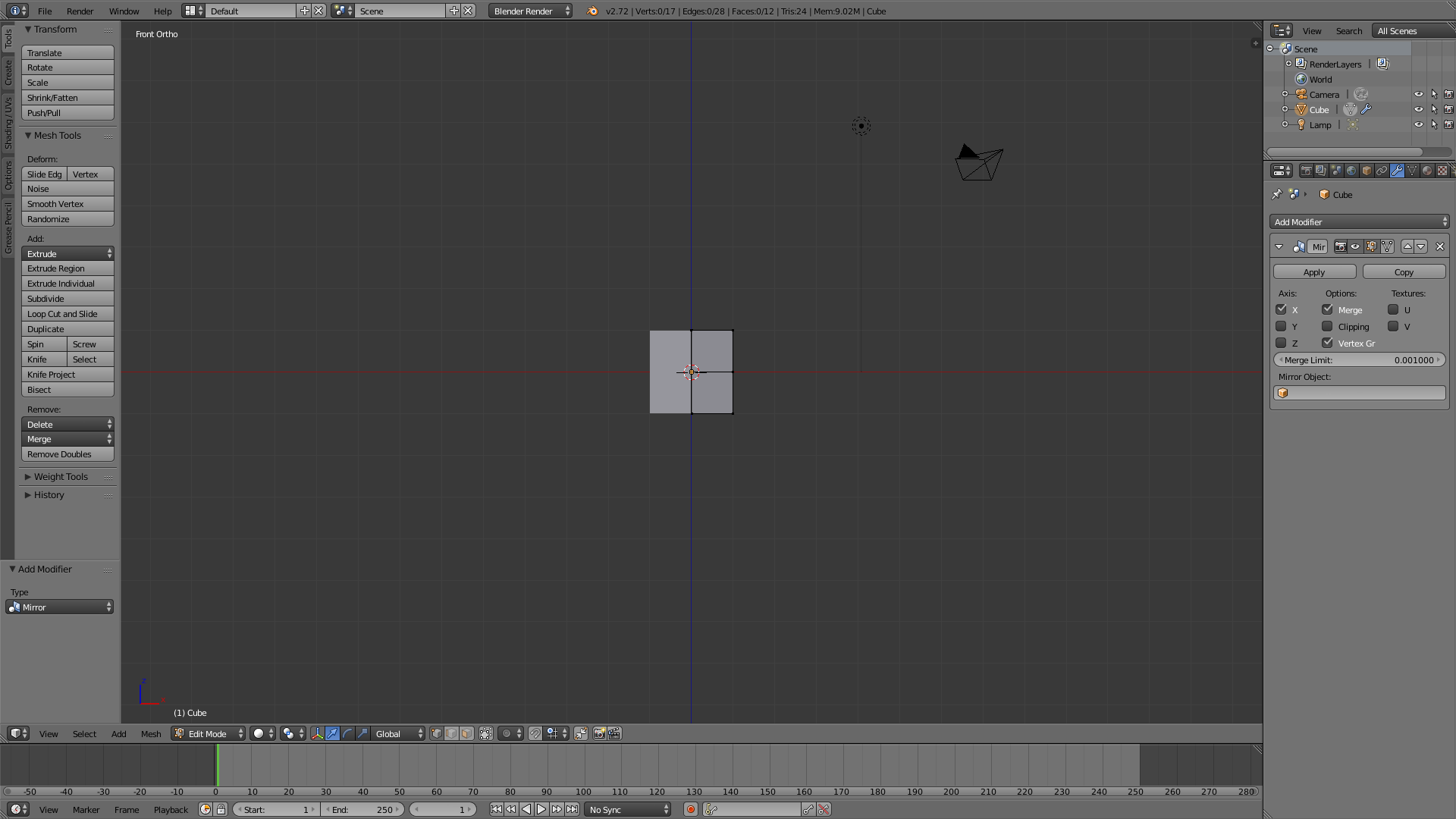Click the Subdivide button
1456x819 pixels.
pos(67,299)
